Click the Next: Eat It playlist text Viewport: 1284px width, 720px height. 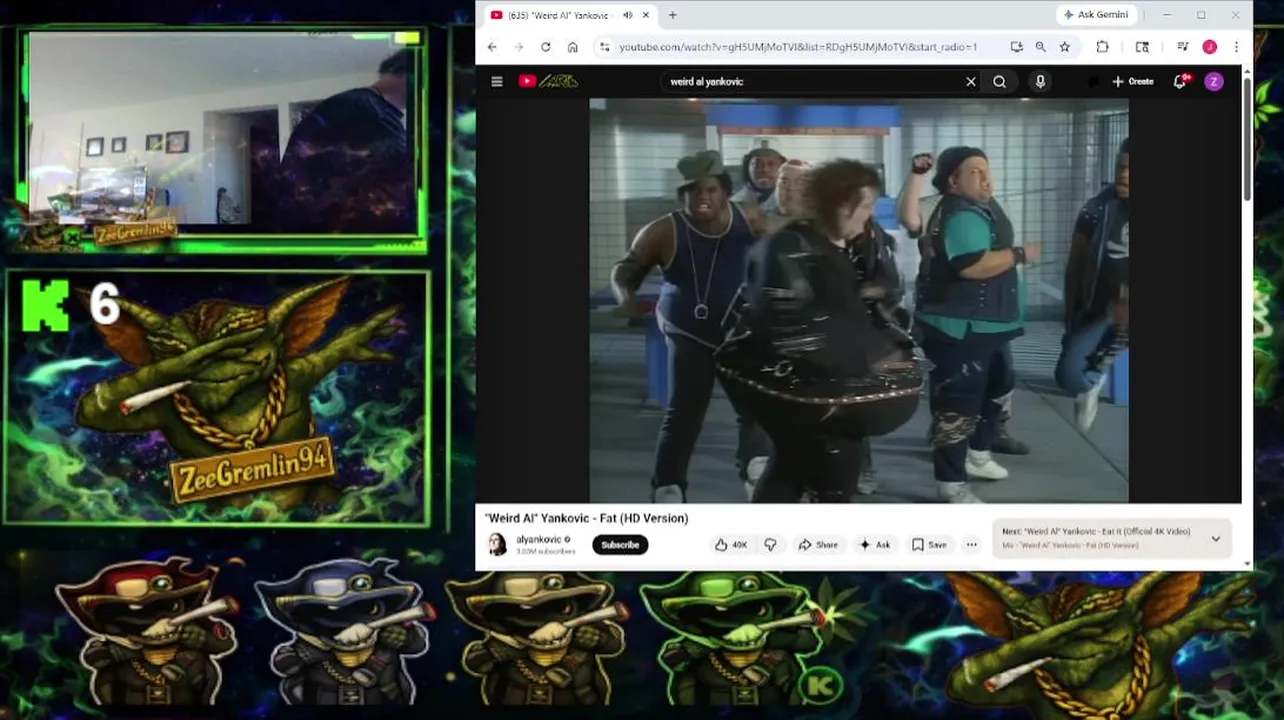(1096, 532)
